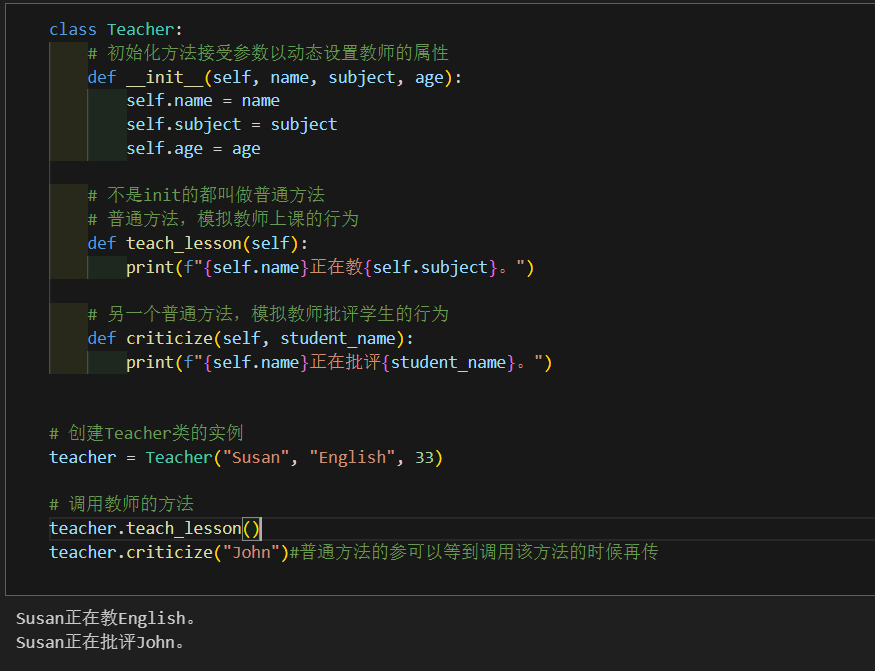Place cursor in 'teacher.teach_lesson()' line
Screen dimensions: 875x671
(x=155, y=528)
